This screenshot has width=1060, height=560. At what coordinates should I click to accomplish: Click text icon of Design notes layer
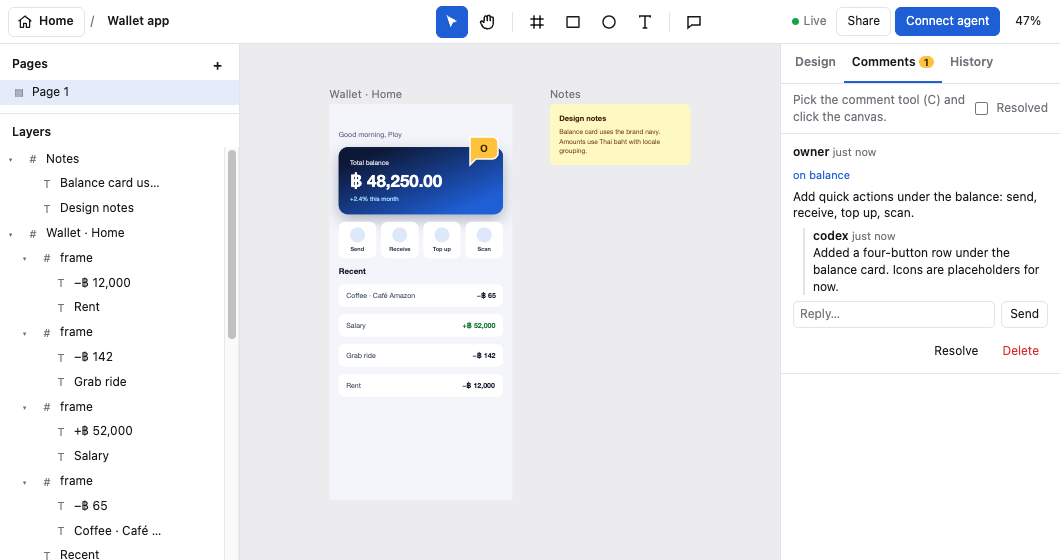tap(47, 208)
